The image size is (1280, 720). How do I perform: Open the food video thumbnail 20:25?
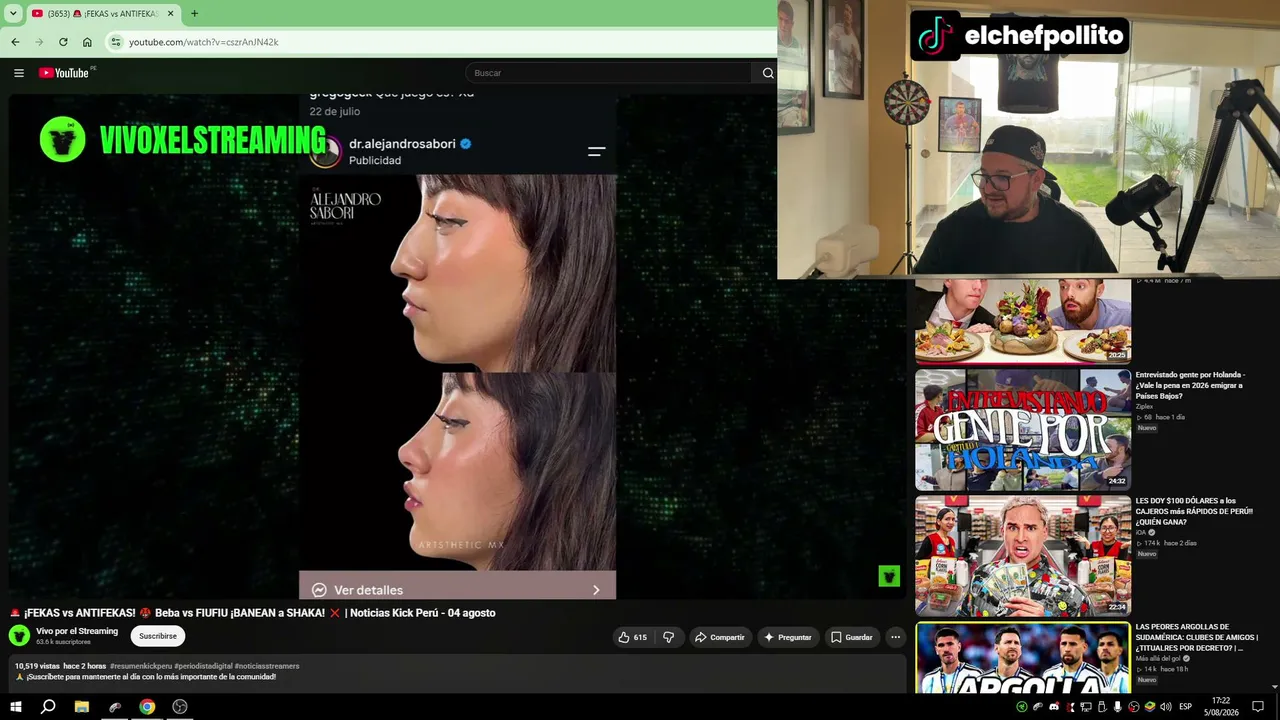pos(1023,321)
